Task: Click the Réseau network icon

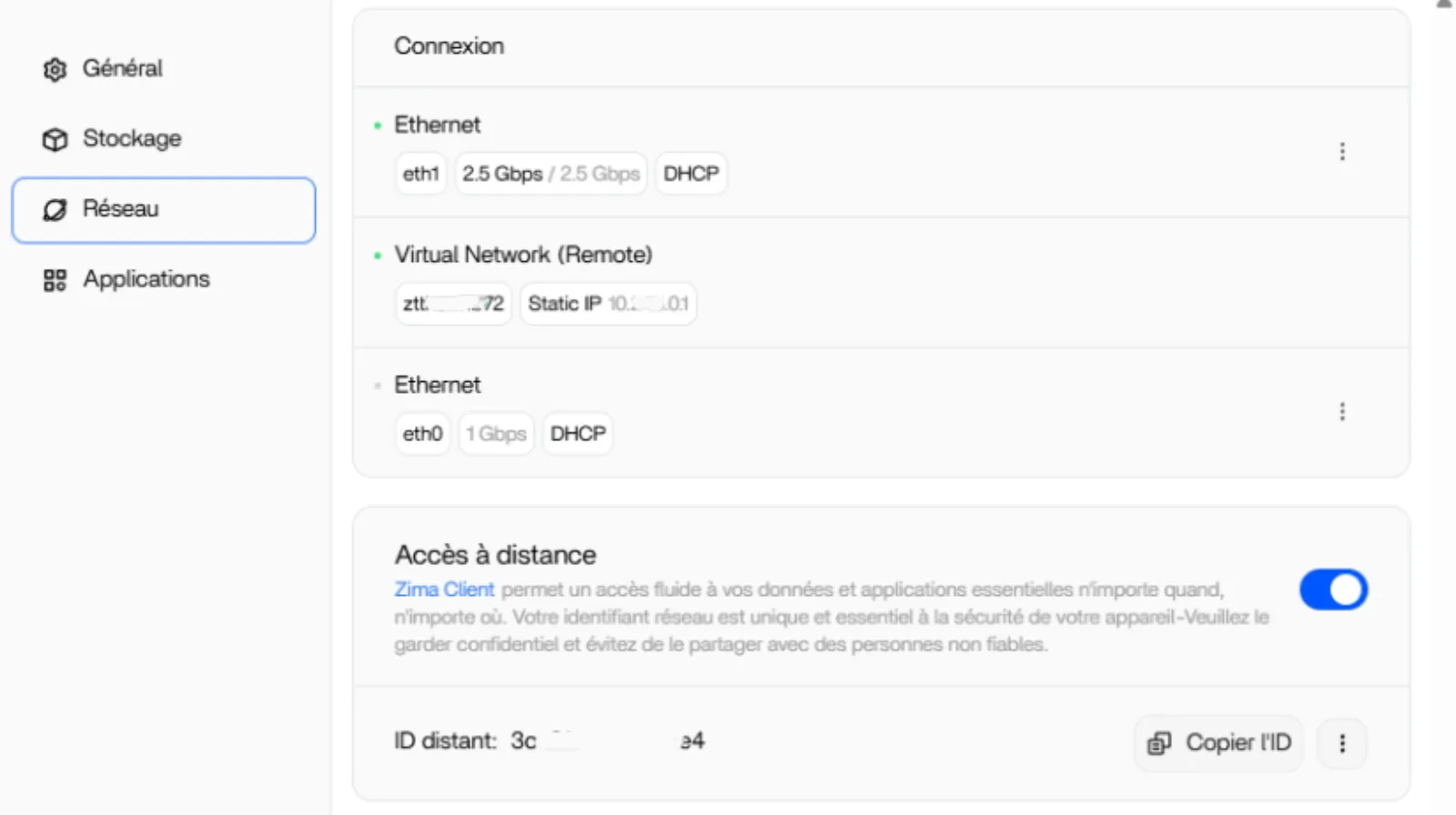Action: (x=55, y=208)
